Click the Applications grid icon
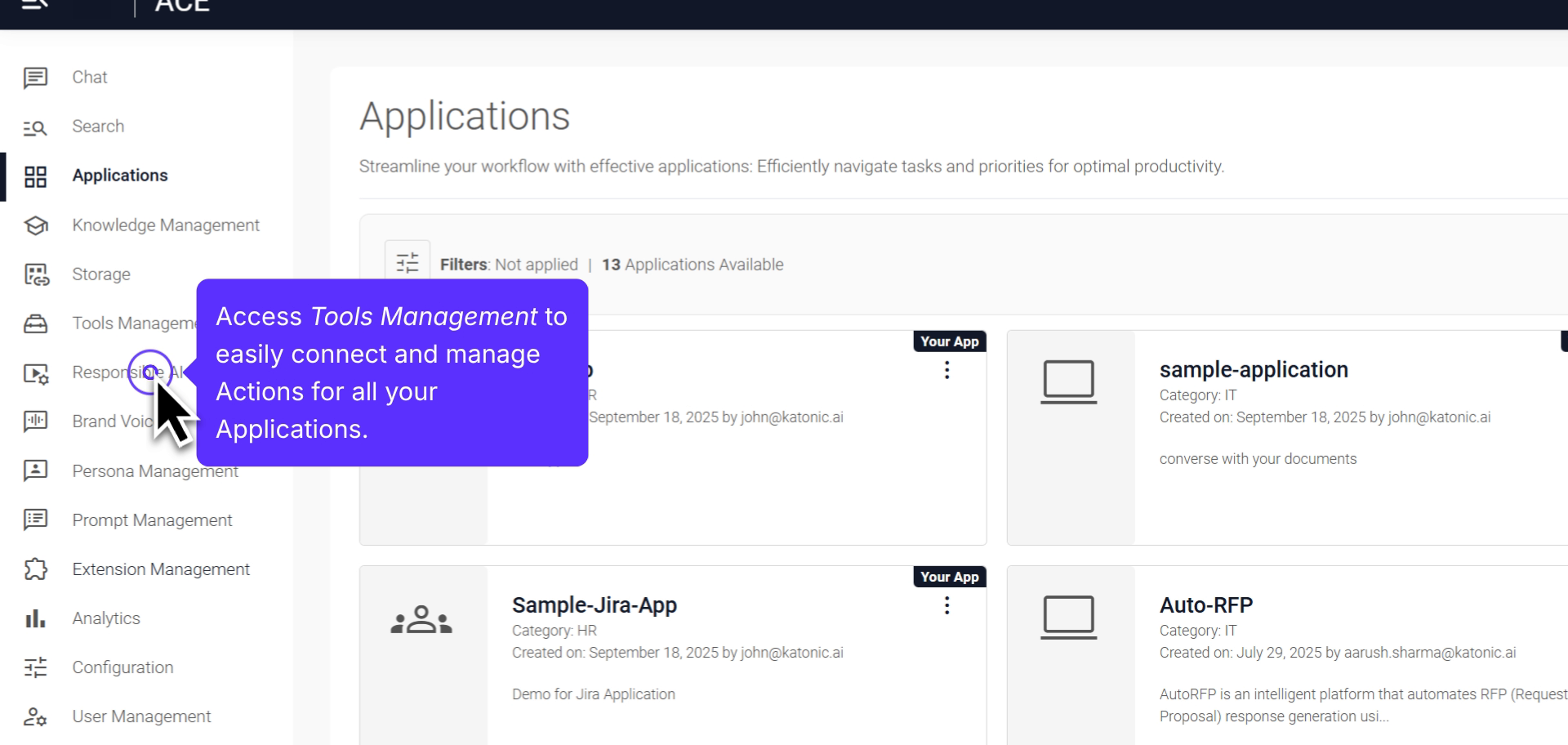 tap(36, 176)
